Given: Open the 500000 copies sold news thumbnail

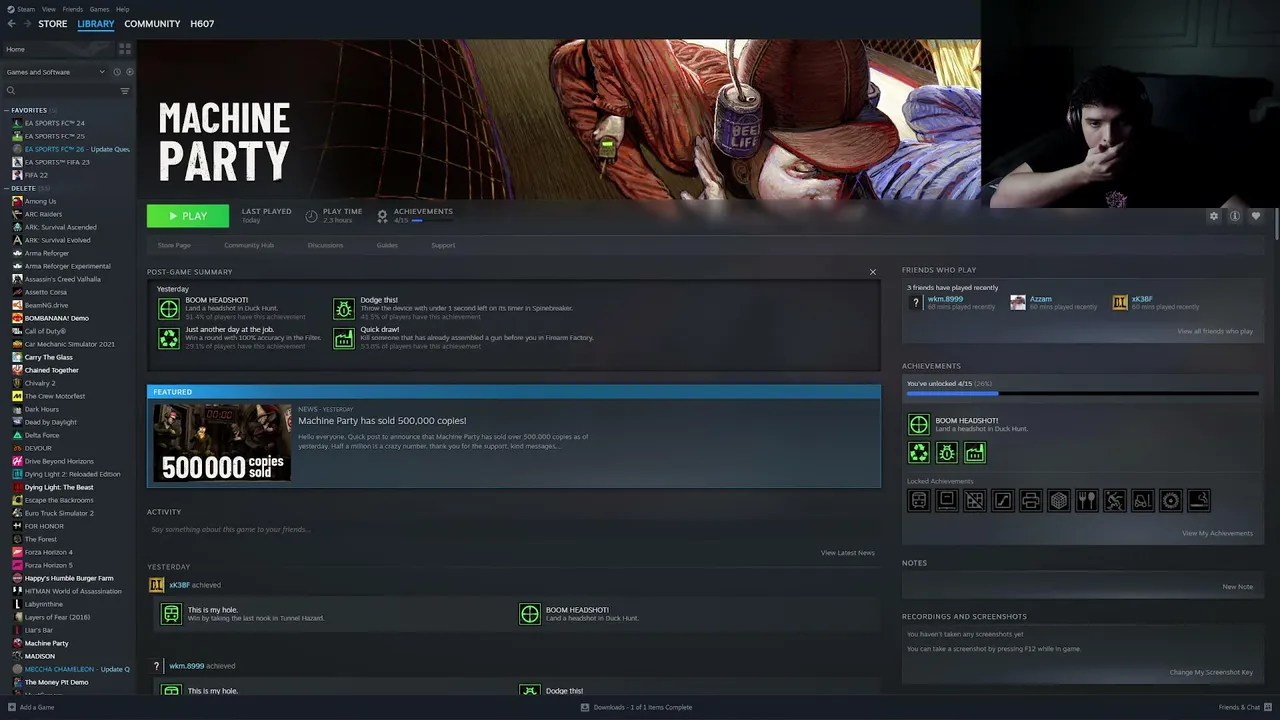Looking at the screenshot, I should point(222,442).
